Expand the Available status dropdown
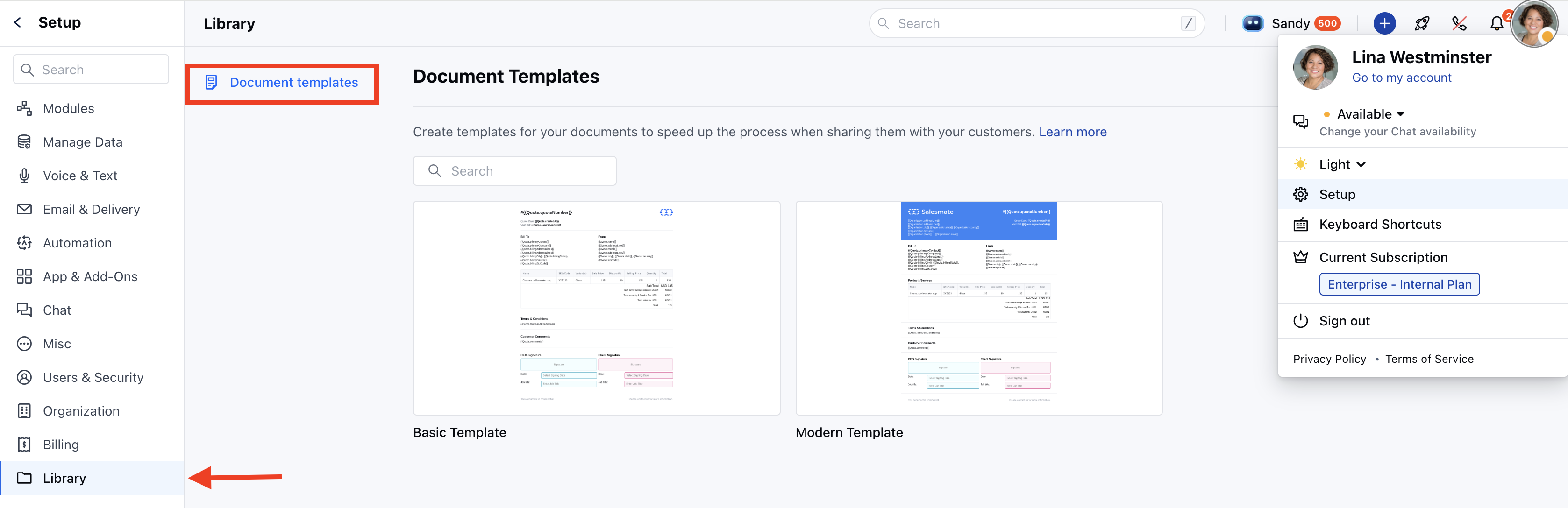The image size is (1568, 508). click(x=1369, y=114)
